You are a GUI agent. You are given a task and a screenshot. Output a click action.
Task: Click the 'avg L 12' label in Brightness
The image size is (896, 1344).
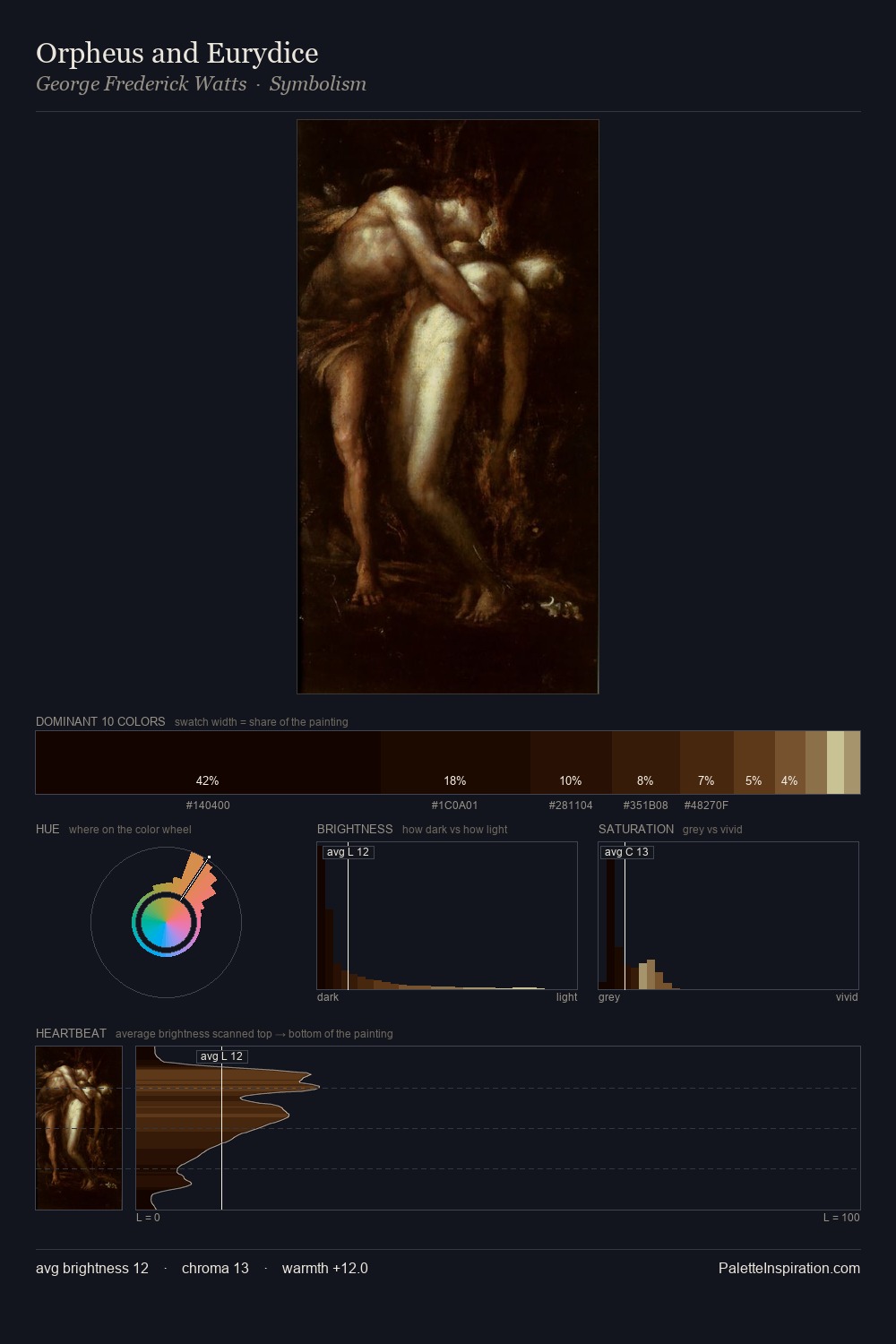click(x=348, y=852)
